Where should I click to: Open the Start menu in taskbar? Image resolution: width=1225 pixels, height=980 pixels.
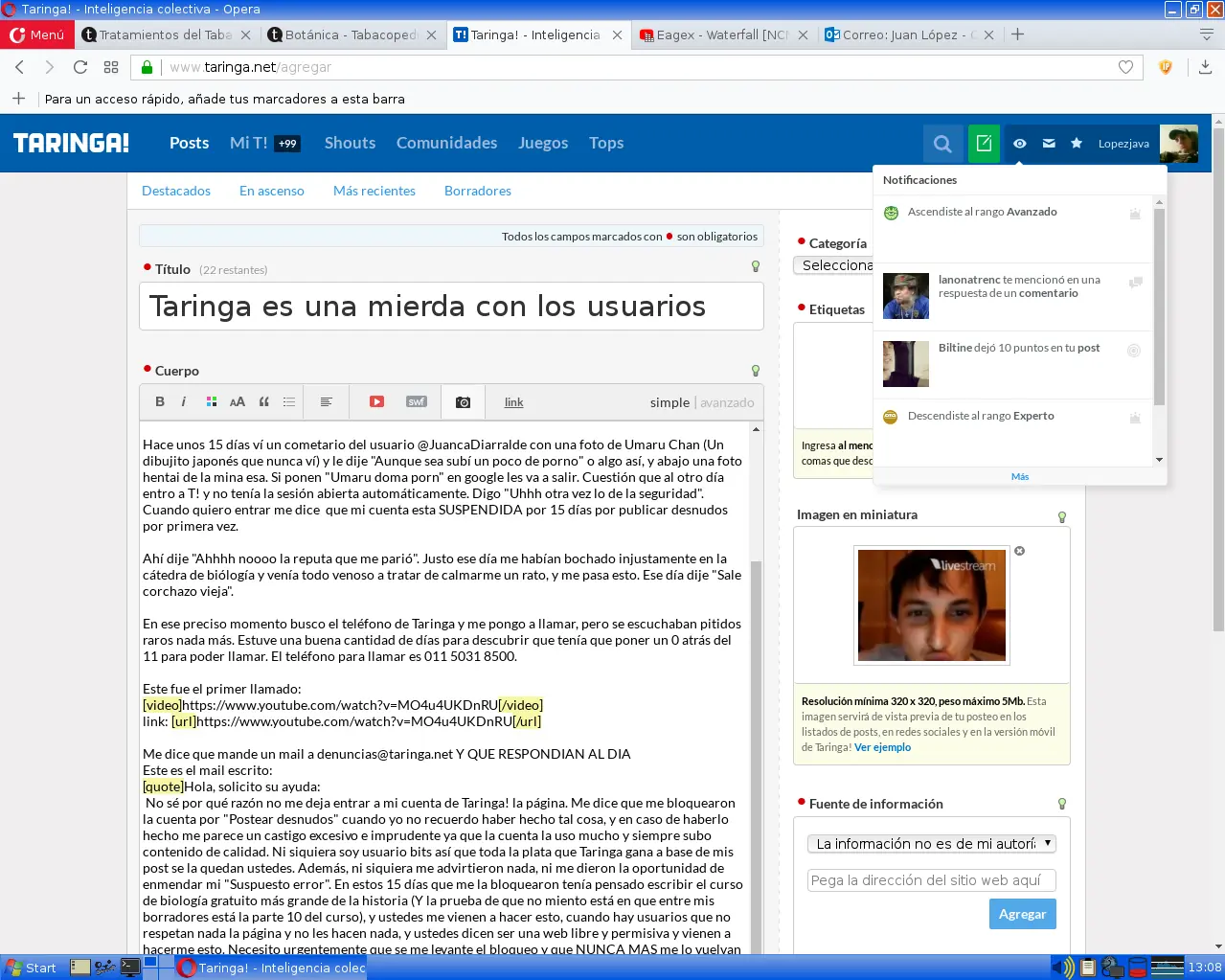[31, 968]
